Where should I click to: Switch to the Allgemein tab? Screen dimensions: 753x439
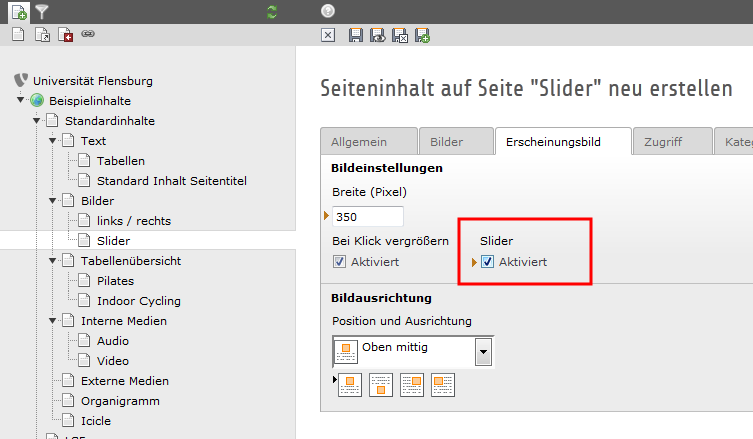tap(365, 142)
